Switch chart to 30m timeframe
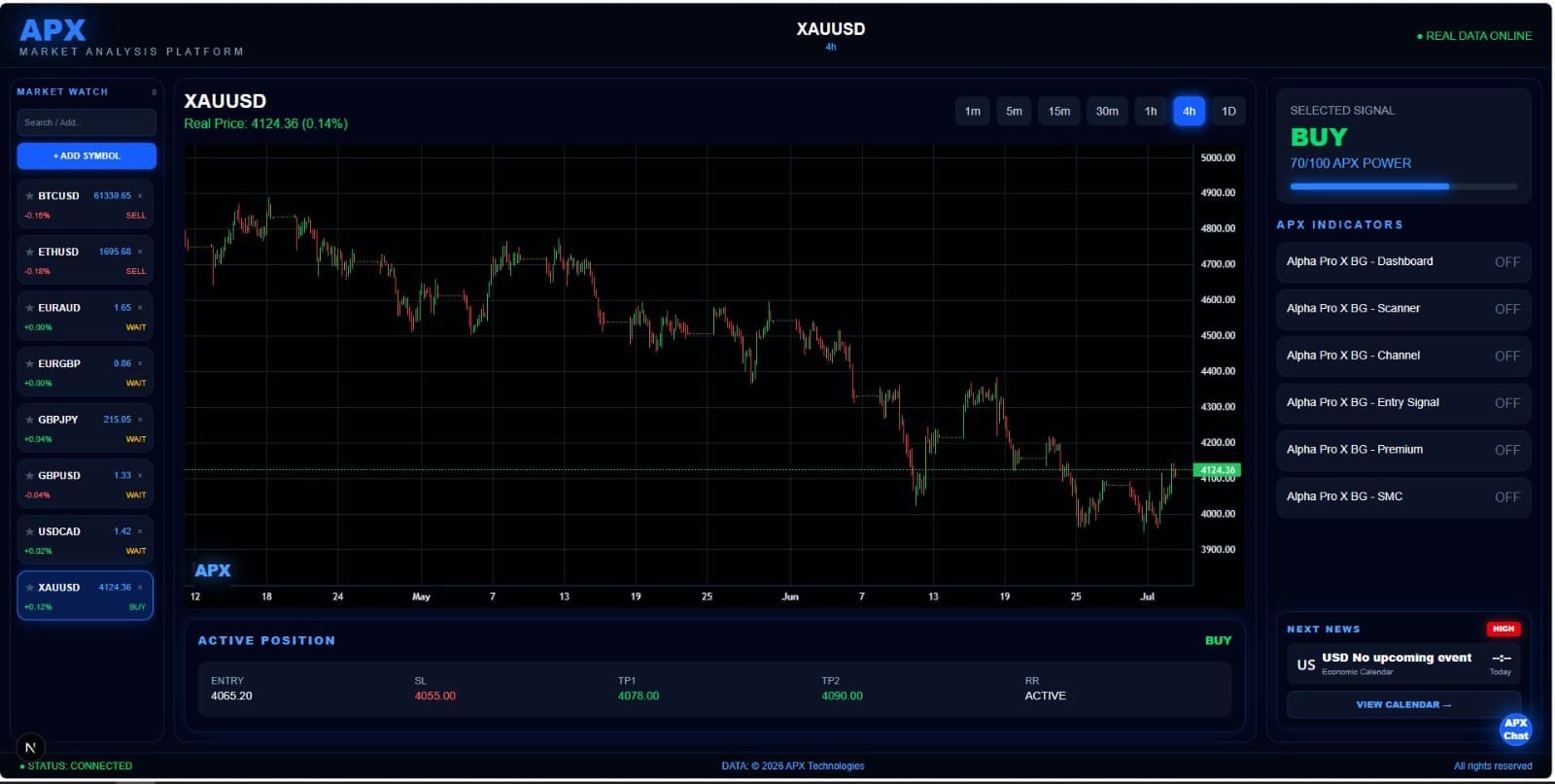Image resolution: width=1555 pixels, height=784 pixels. point(1107,112)
